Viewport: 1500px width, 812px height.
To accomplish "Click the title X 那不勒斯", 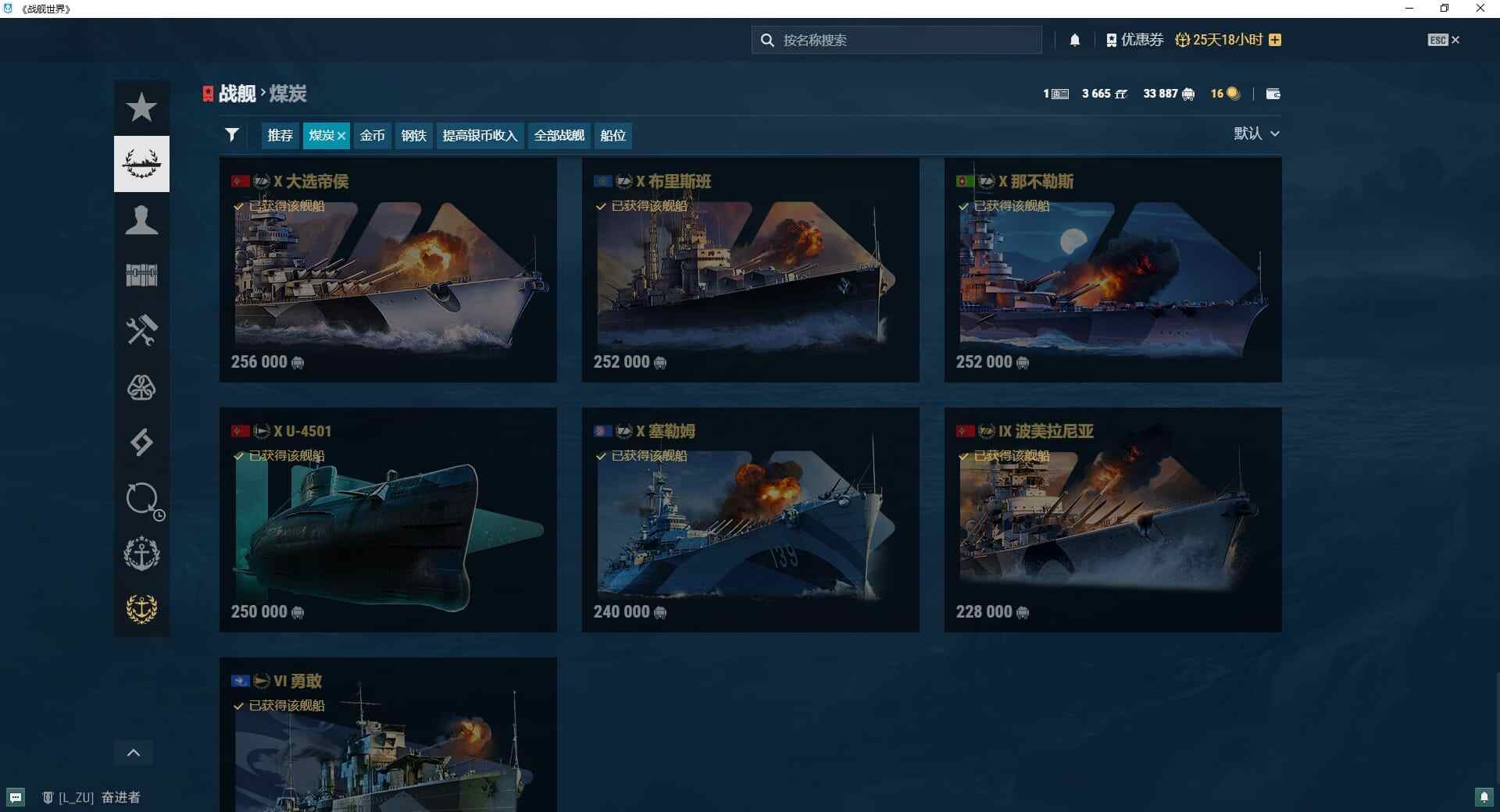I will click(1036, 181).
